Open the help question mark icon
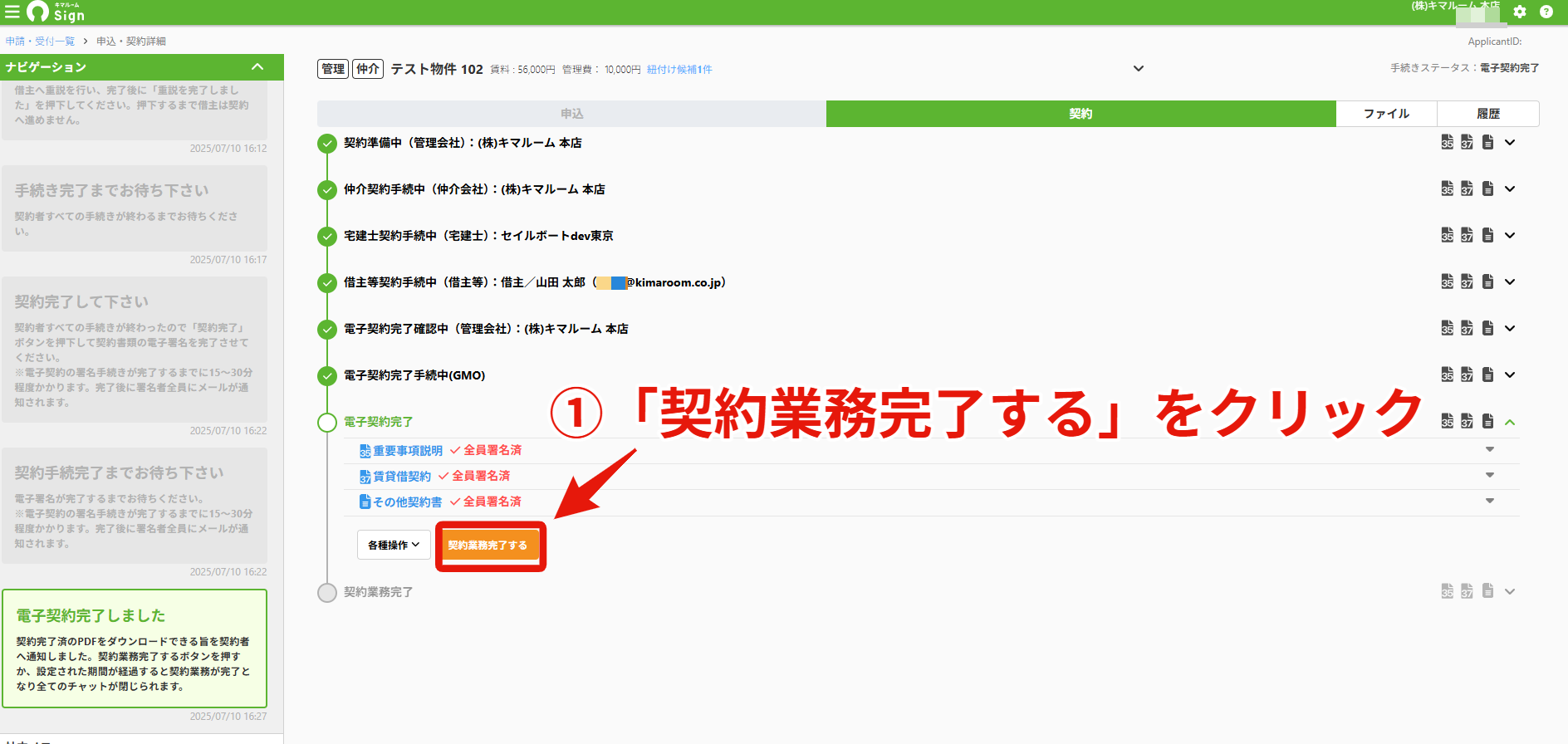 [1546, 12]
